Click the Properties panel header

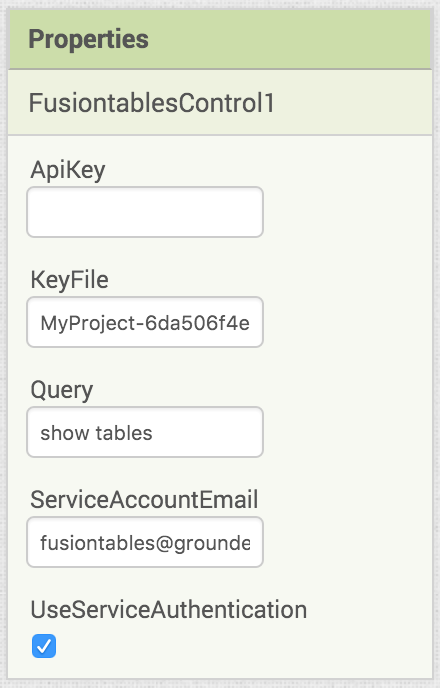[x=220, y=39]
